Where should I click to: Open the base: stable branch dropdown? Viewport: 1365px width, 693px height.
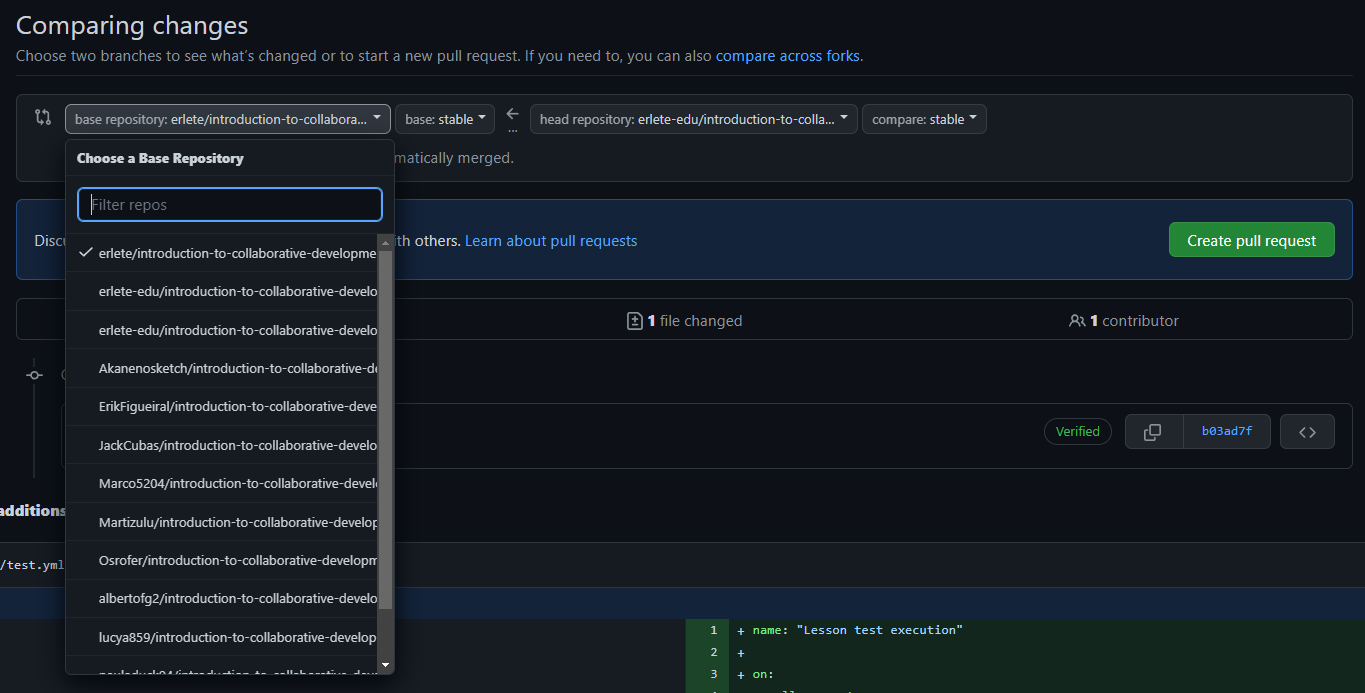[444, 118]
